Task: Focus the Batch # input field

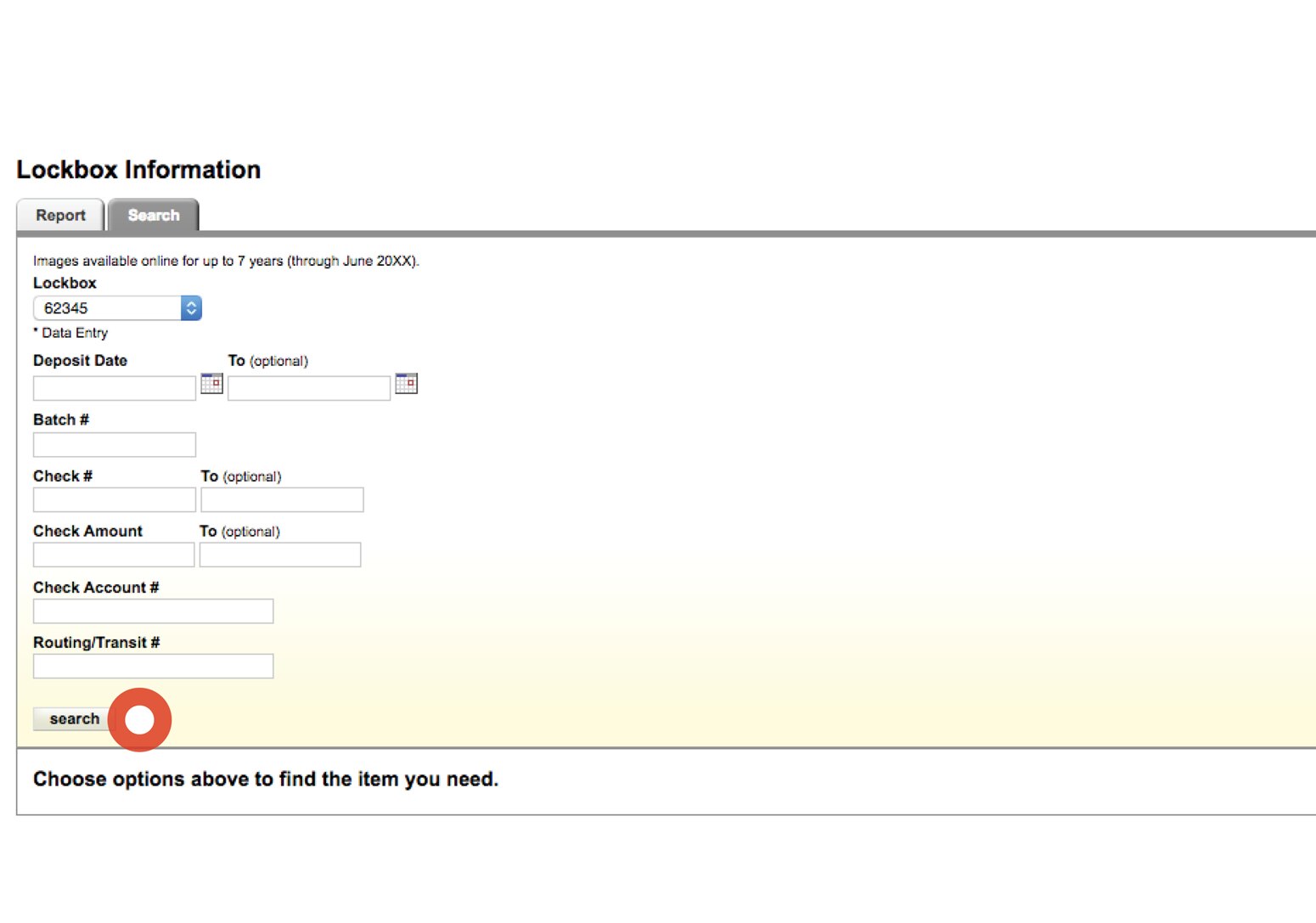Action: [x=114, y=444]
